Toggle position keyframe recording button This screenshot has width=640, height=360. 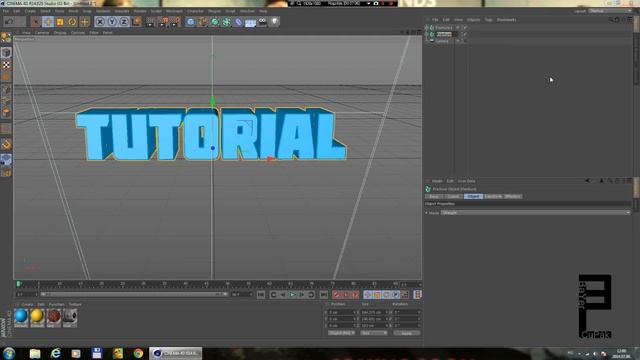click(x=368, y=295)
